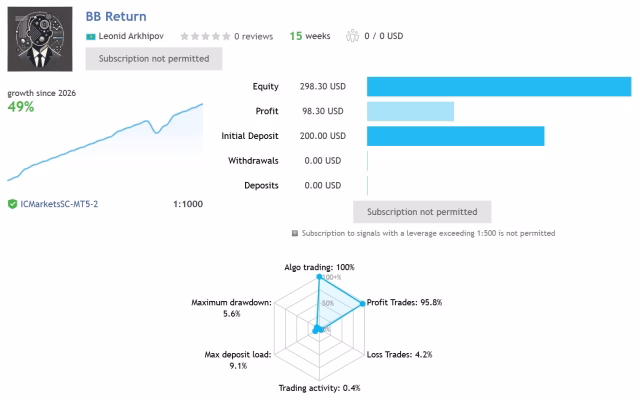640x400 pixels.
Task: Click the Profit Trades radar chart point
Action: click(362, 304)
